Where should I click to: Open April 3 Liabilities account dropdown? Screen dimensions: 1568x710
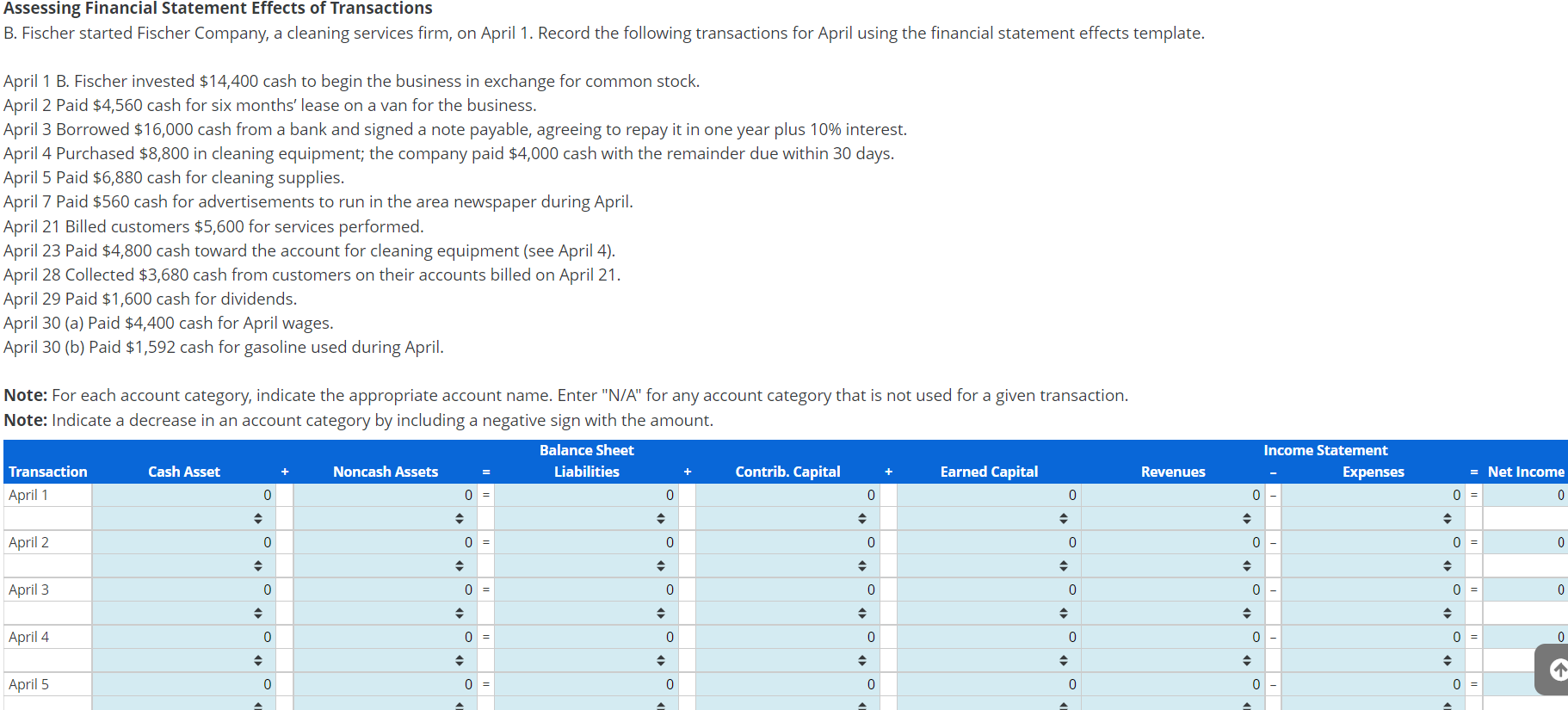pyautogui.click(x=586, y=613)
